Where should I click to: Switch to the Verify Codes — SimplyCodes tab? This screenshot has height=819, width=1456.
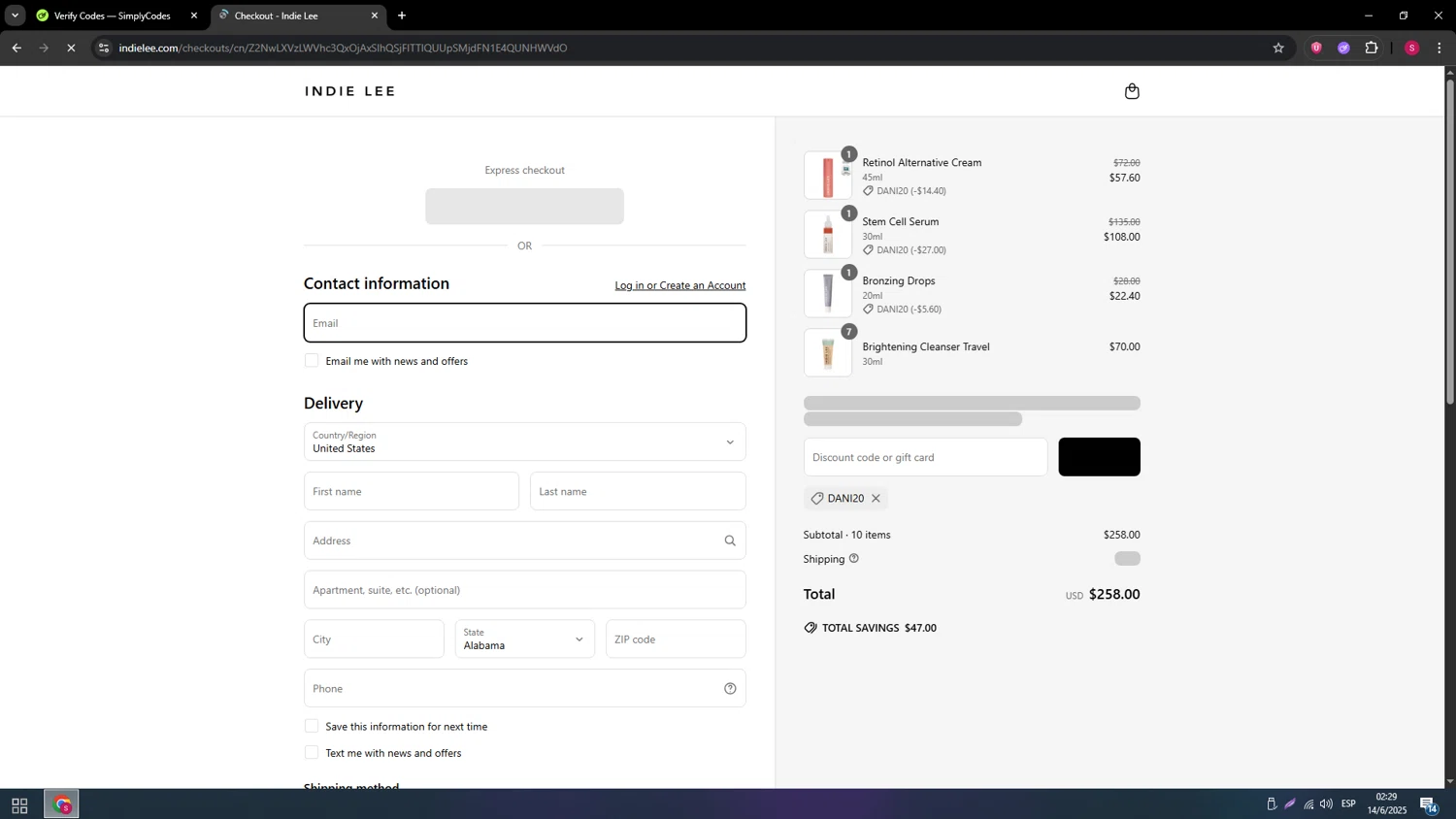(x=112, y=16)
